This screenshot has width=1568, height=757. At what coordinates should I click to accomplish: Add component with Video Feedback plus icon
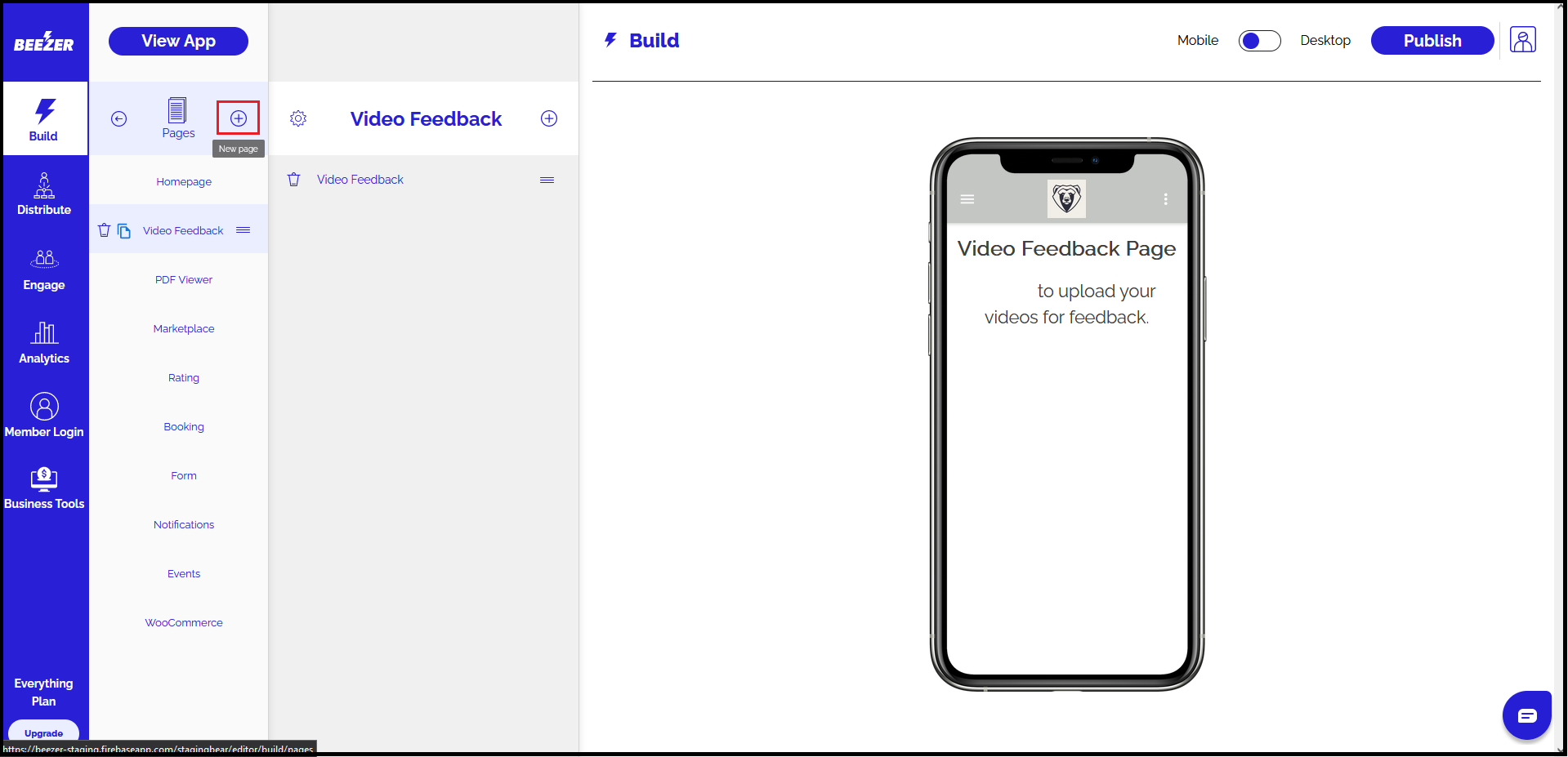coord(549,119)
